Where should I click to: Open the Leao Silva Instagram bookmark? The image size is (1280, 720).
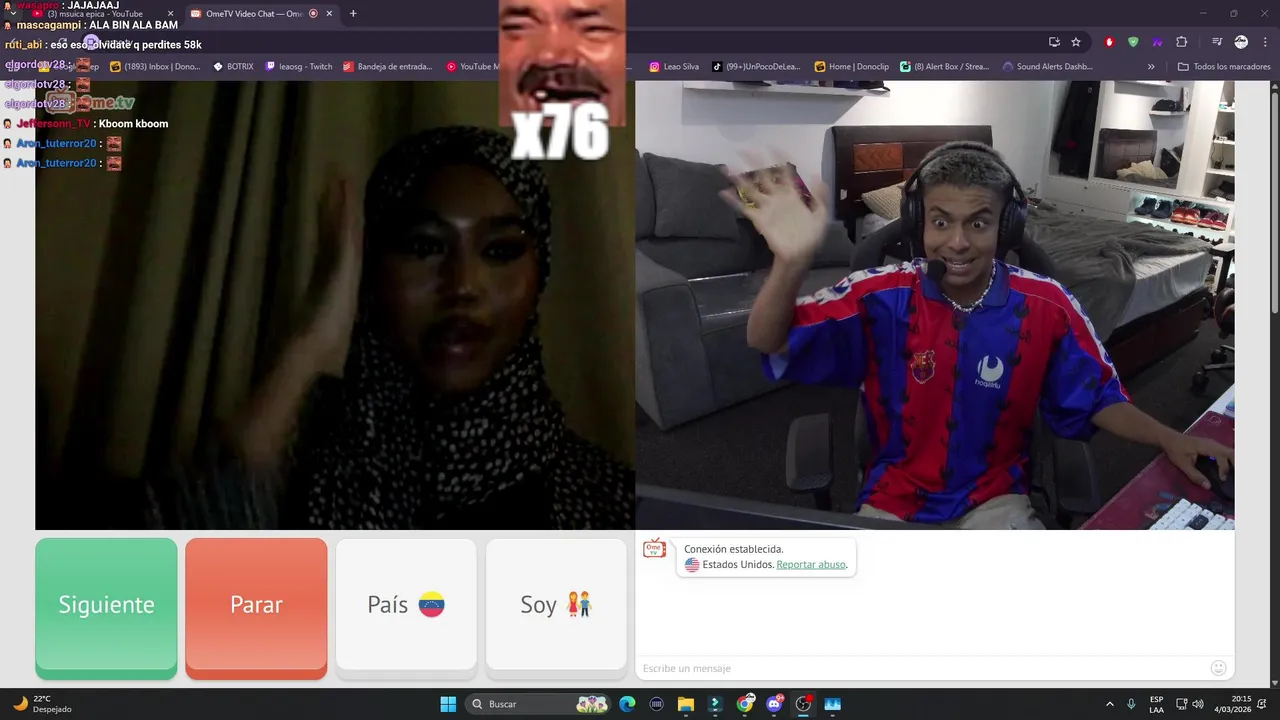point(674,67)
